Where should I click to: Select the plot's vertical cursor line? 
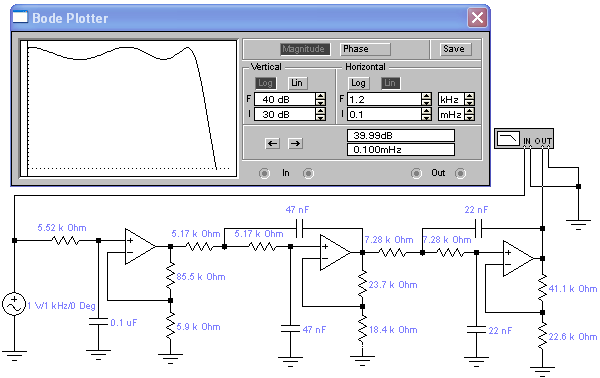[x=28, y=108]
